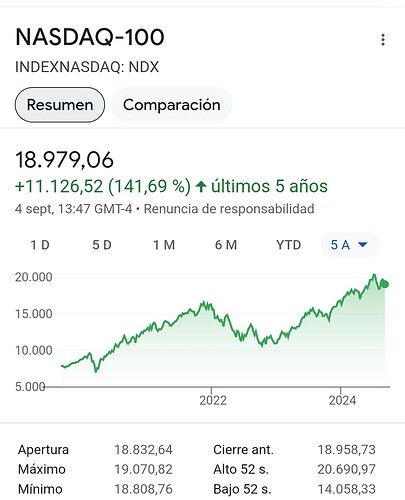
Task: Click the Alto 52 s. value 20.690,97
Action: [x=346, y=469]
